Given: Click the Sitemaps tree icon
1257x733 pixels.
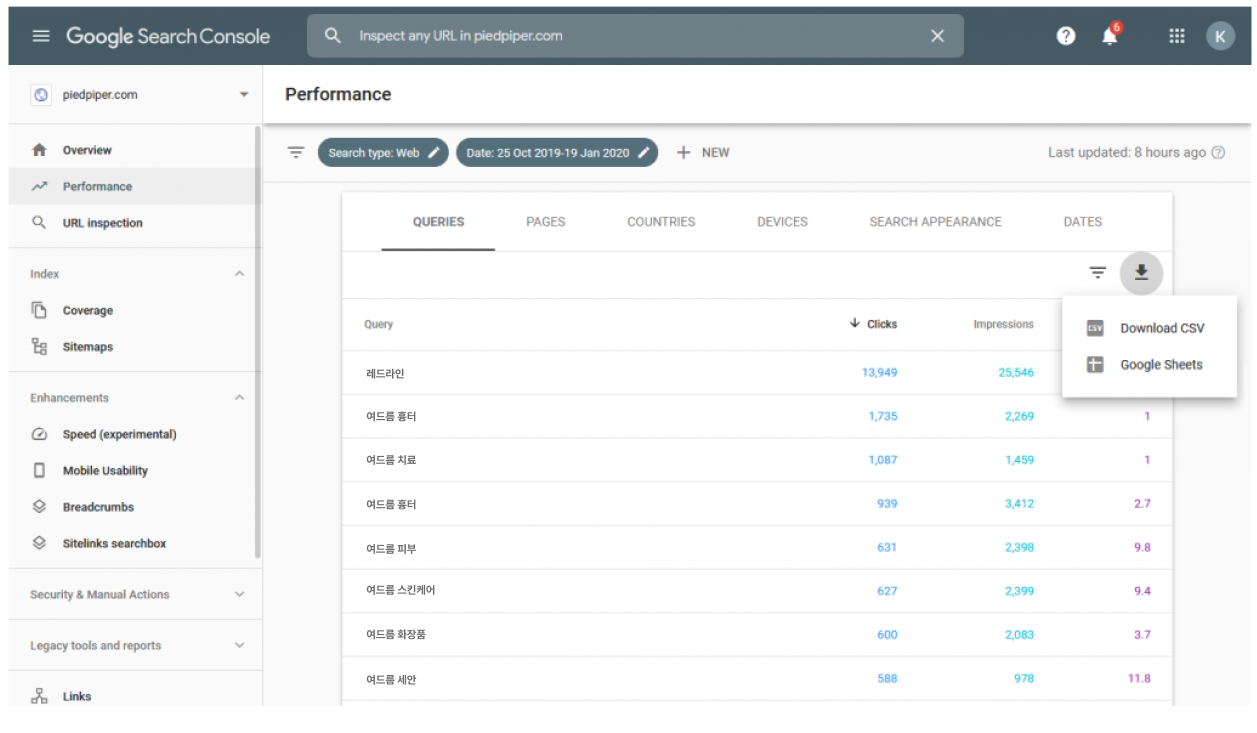Looking at the screenshot, I should pyautogui.click(x=39, y=347).
